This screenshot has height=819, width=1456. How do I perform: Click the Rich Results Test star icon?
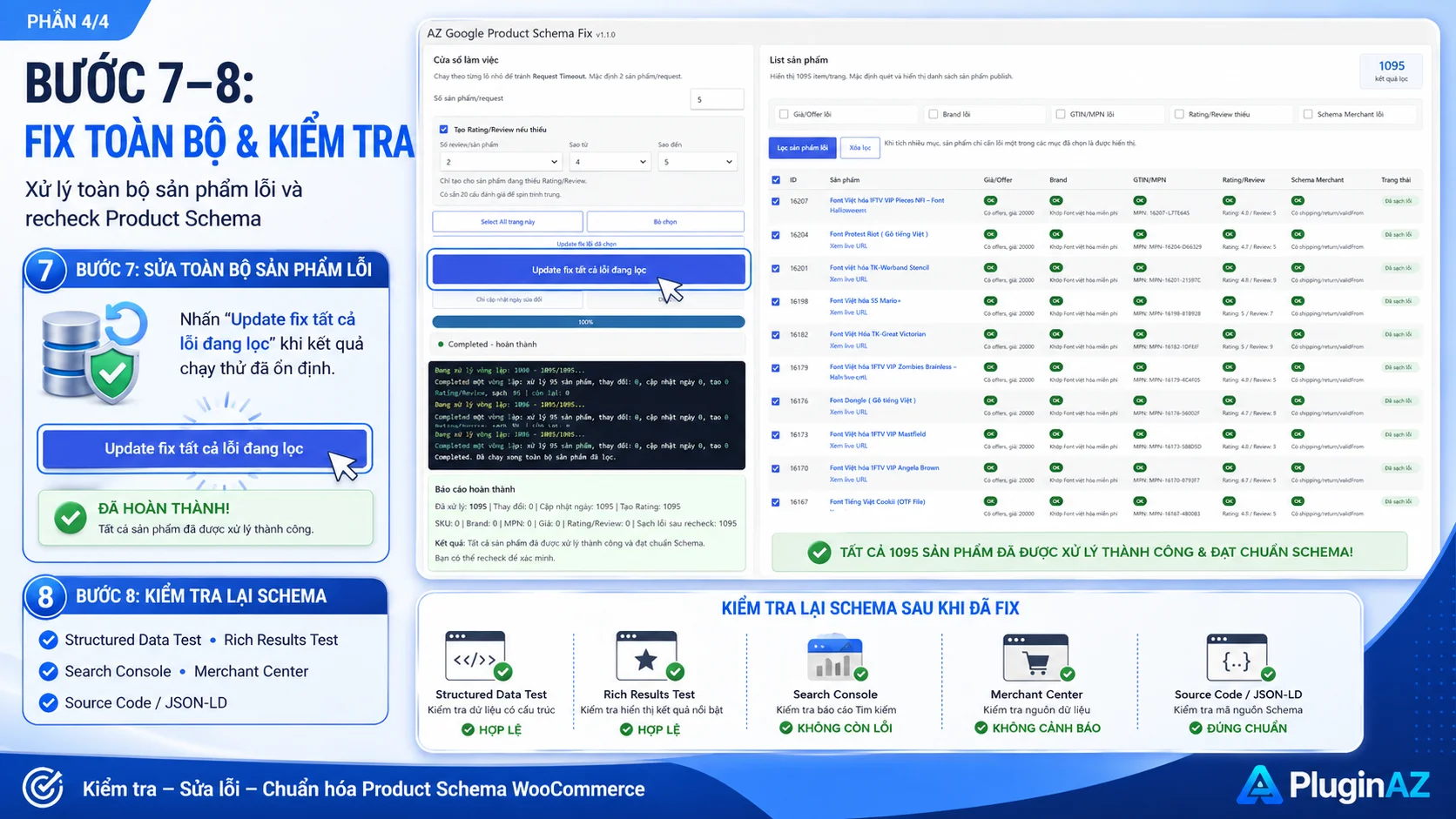point(646,656)
